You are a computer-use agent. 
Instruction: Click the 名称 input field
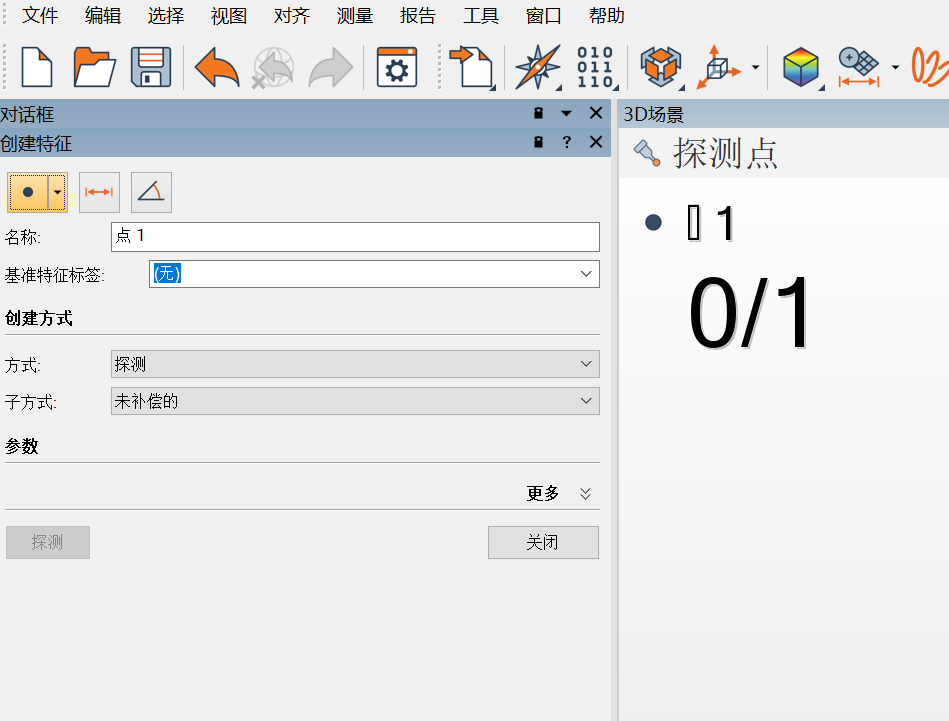[x=355, y=237]
